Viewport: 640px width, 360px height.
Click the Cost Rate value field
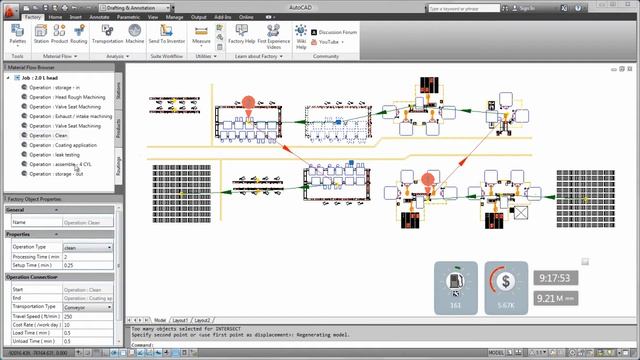[x=88, y=325]
